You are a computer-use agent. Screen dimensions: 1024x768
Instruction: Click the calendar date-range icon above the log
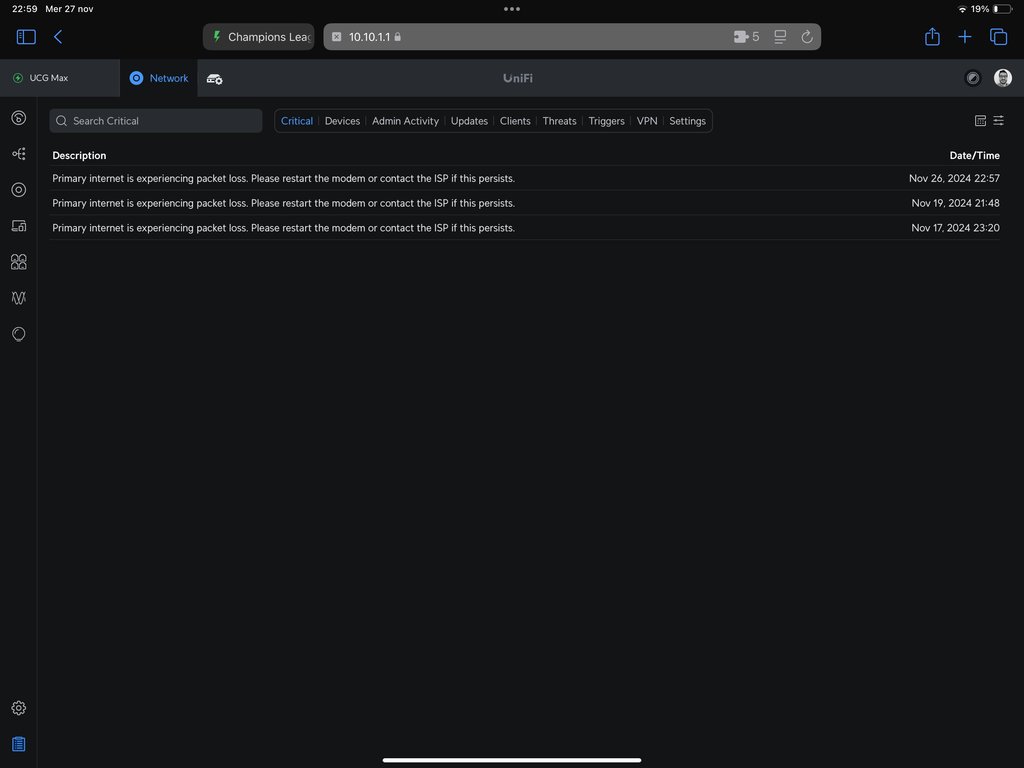[980, 121]
